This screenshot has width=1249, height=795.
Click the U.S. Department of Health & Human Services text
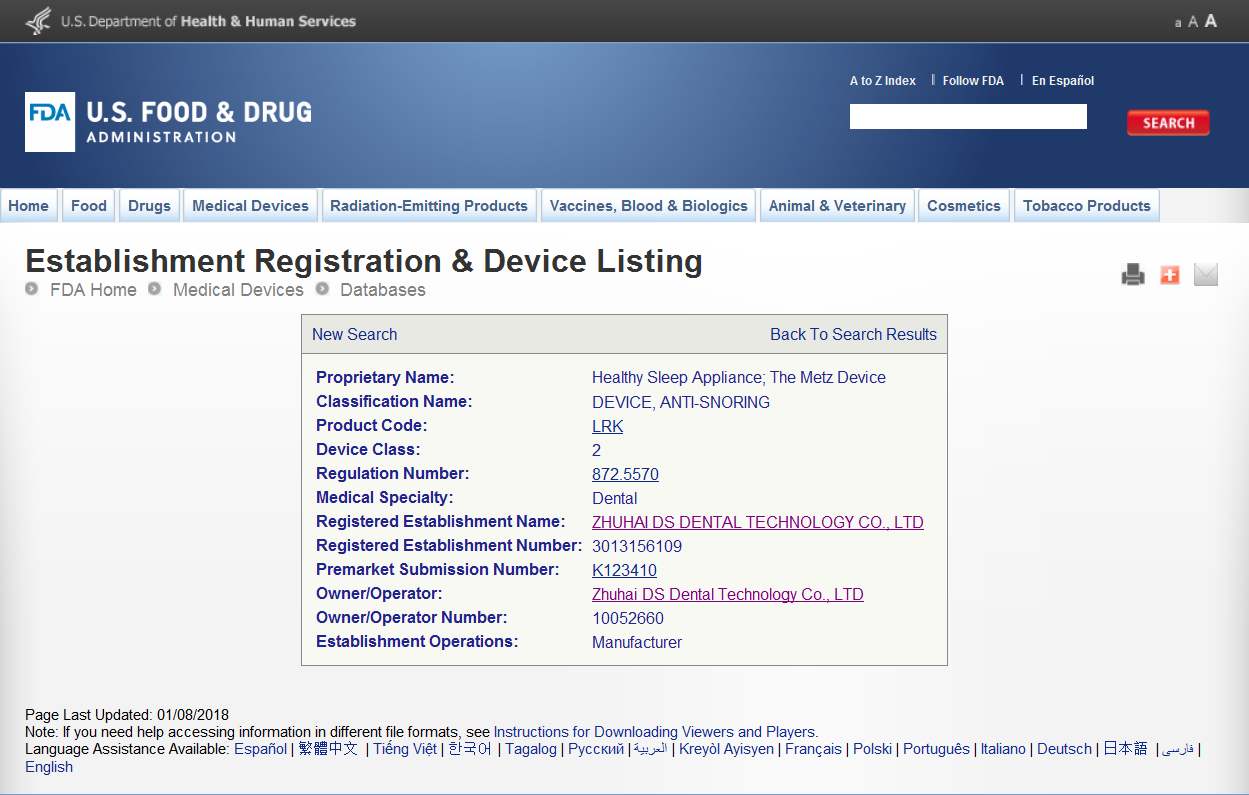click(x=208, y=21)
